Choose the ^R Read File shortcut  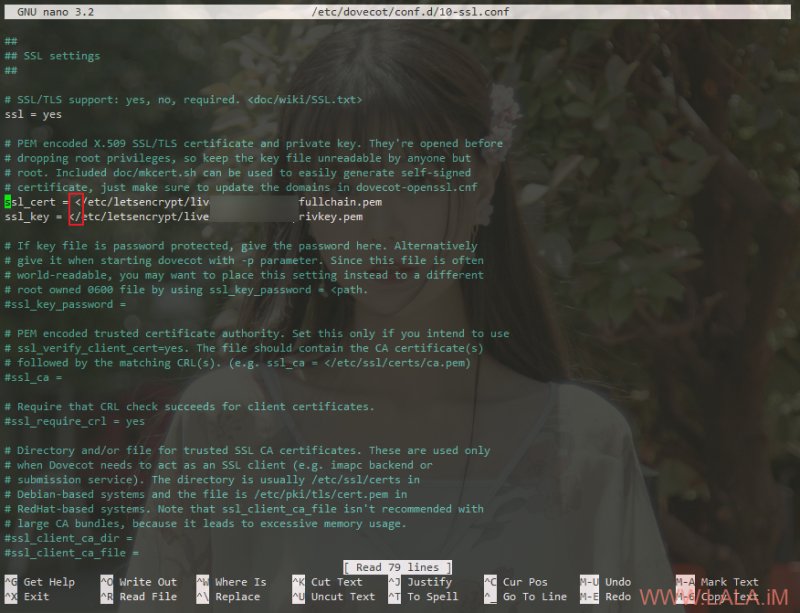point(139,597)
